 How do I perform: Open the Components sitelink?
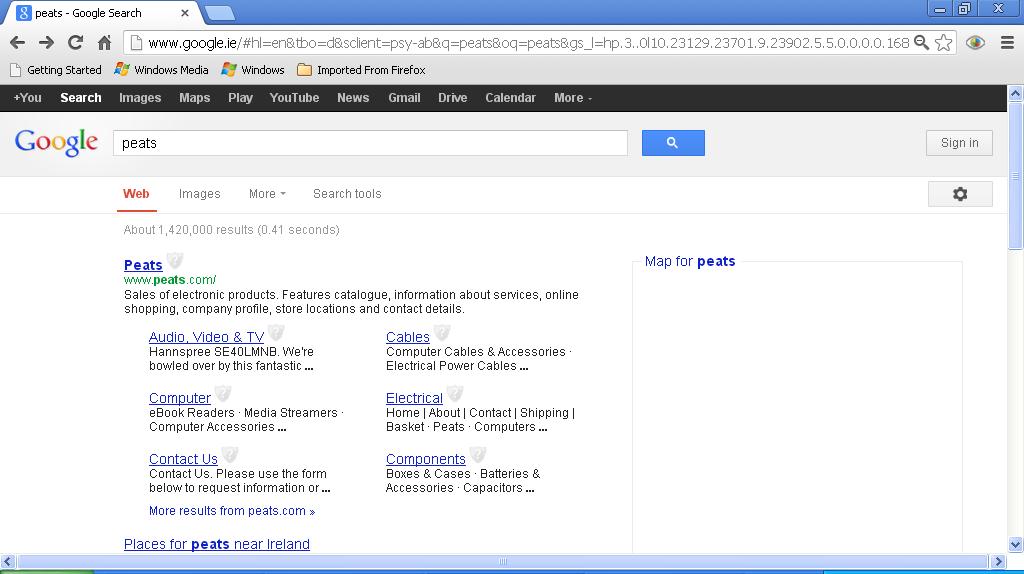point(426,459)
